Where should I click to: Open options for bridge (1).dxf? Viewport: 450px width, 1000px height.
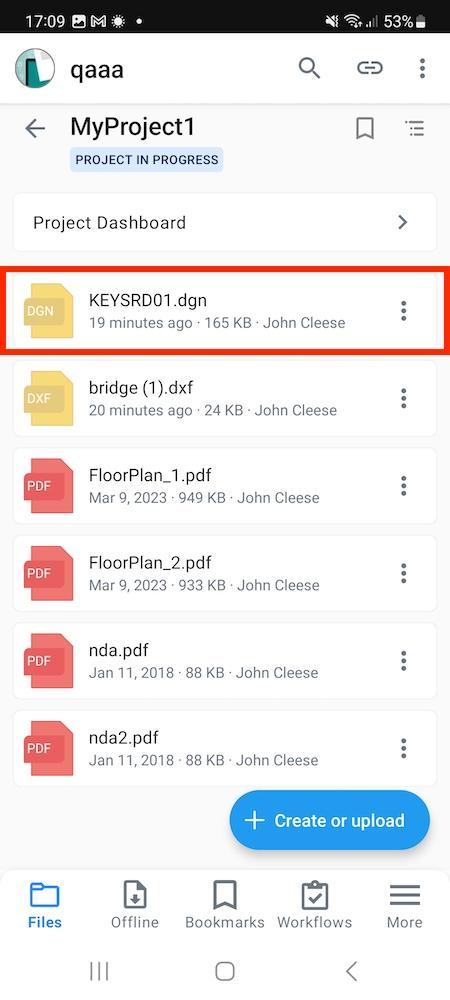point(403,399)
